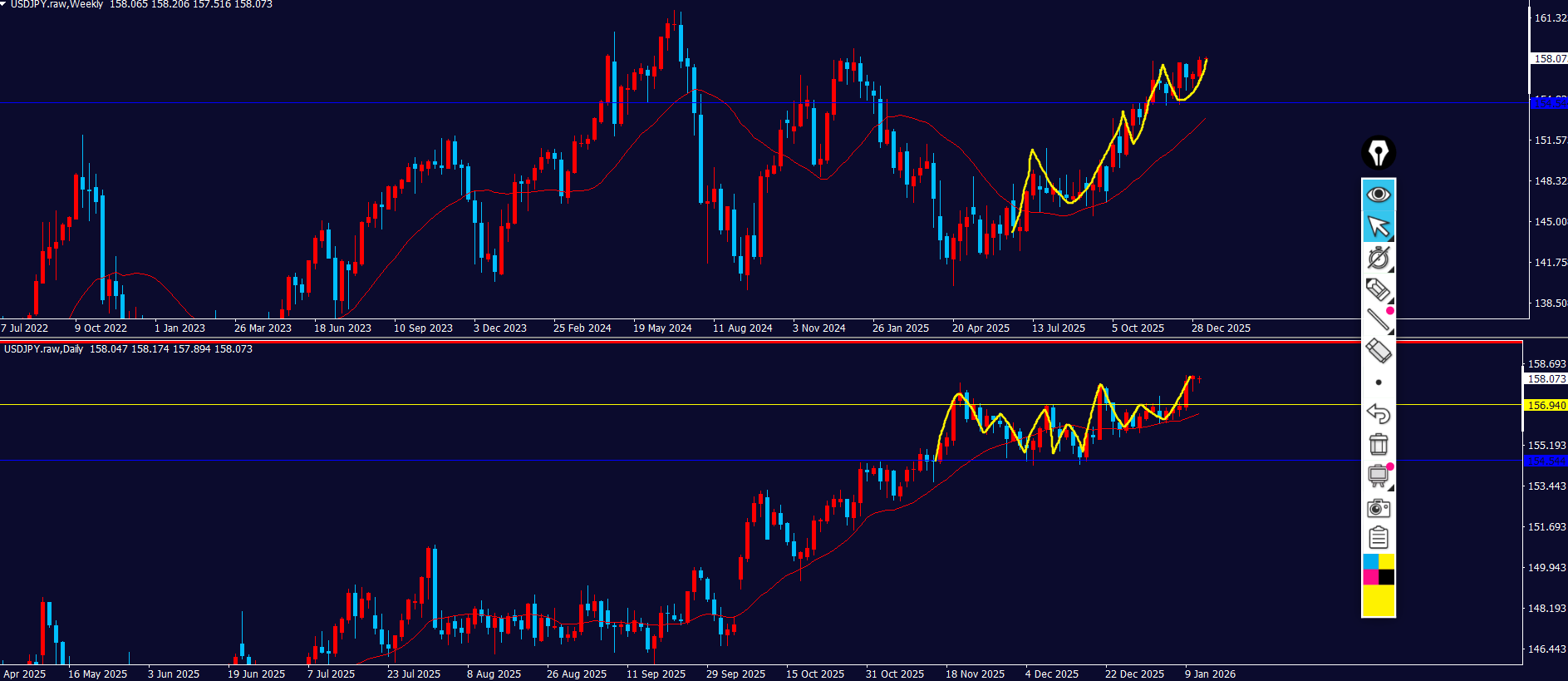
Task: Click the pen nib drawing app icon
Action: click(1379, 153)
